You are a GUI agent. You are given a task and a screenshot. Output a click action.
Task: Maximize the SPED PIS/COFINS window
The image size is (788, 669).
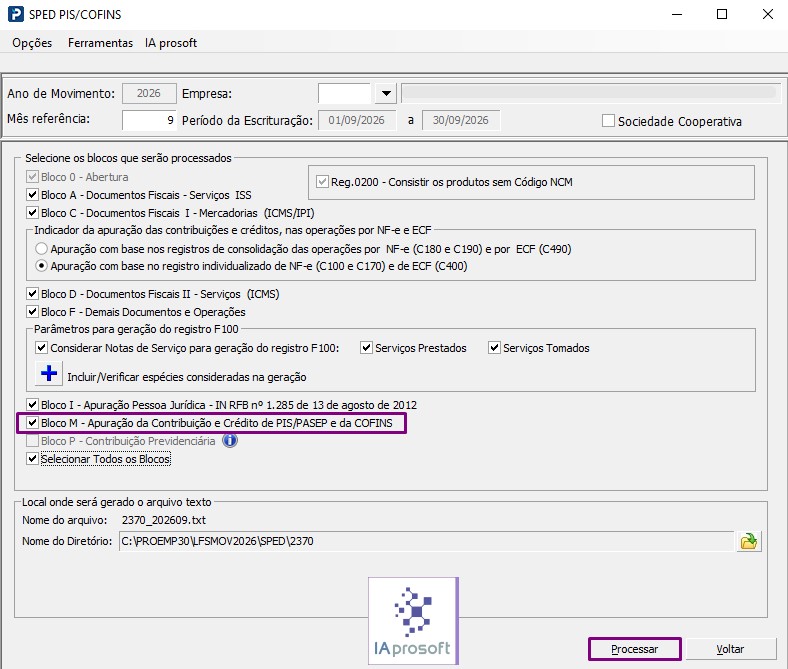pyautogui.click(x=722, y=14)
